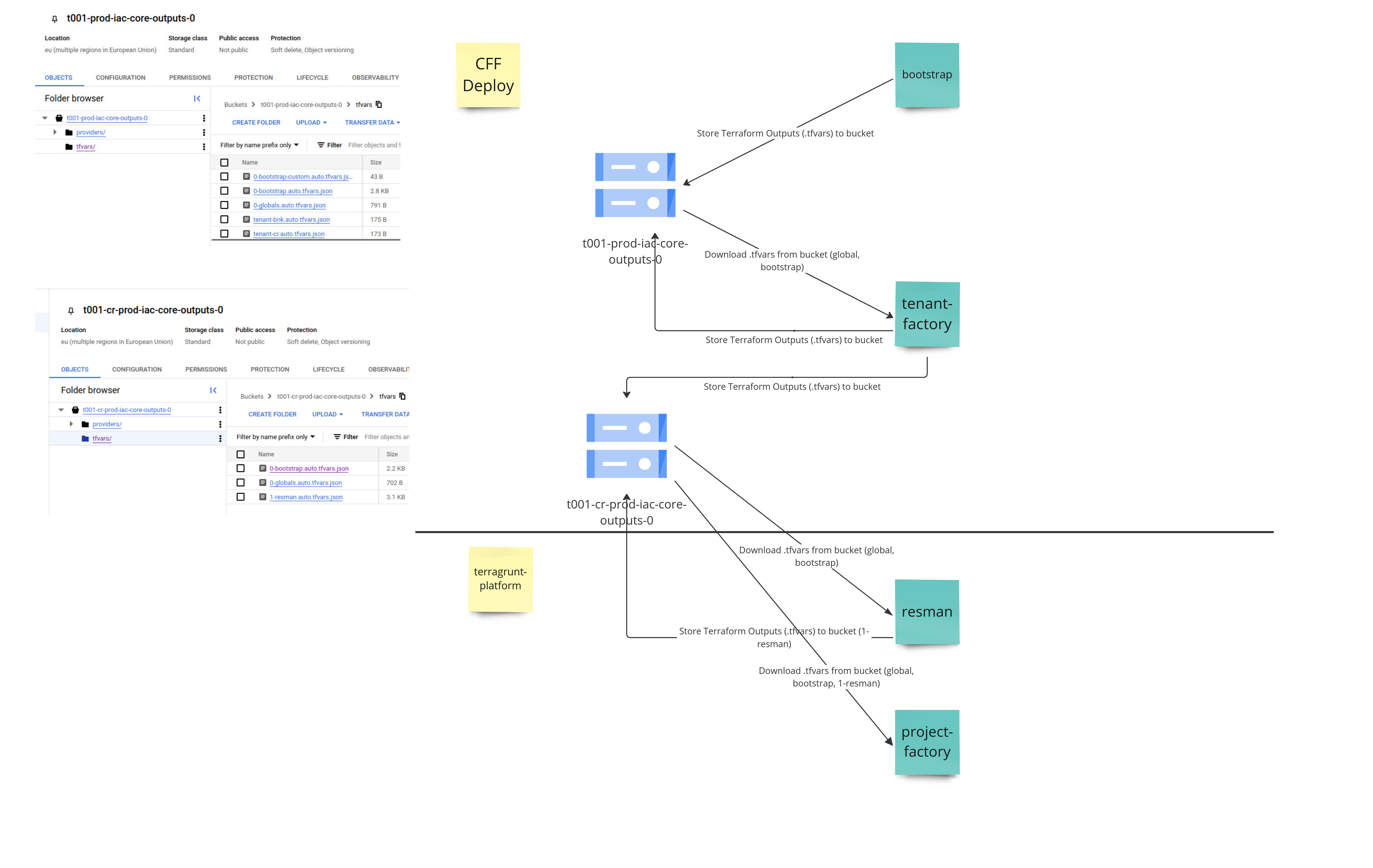Tick the checkbox for tenant-cr.auto.tfvars.json

click(224, 234)
